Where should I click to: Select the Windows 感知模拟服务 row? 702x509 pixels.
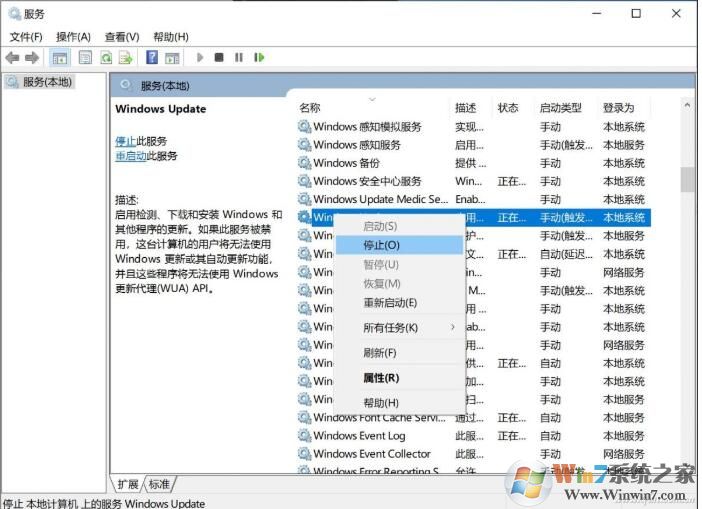[x=472, y=127]
